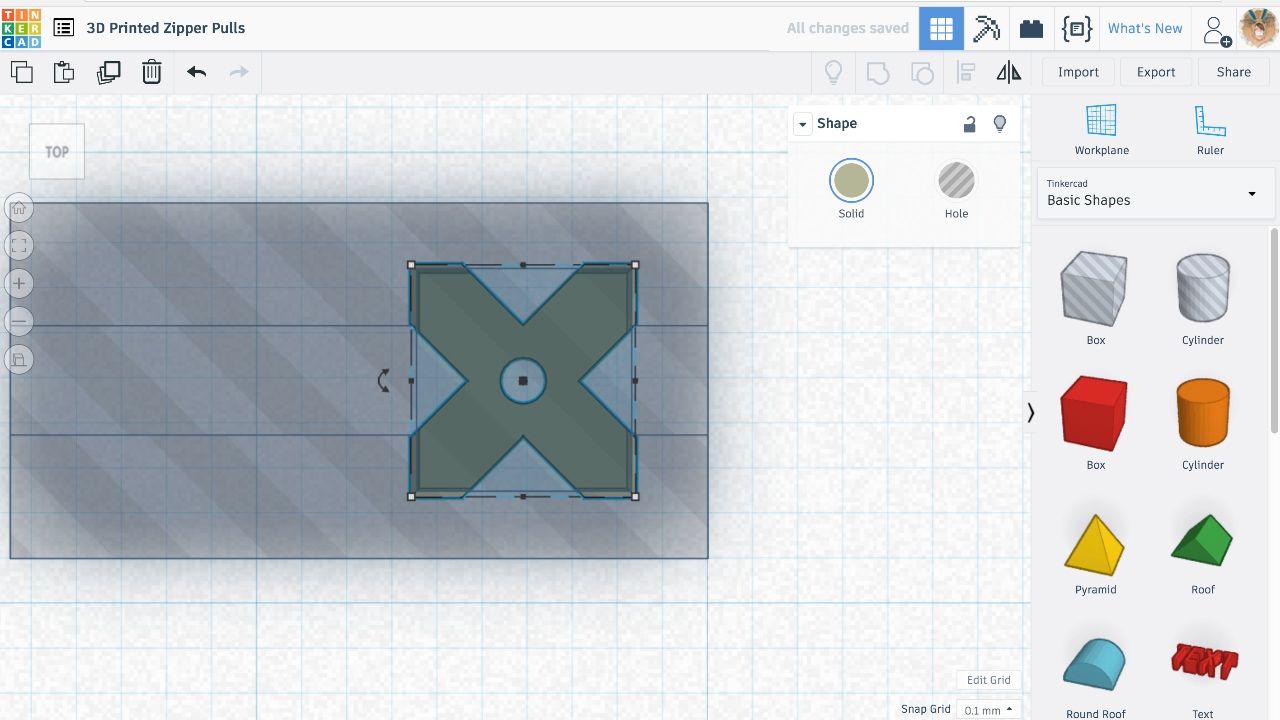Open the Ruler tool
Screen dimensions: 1280x720
coord(1210,129)
